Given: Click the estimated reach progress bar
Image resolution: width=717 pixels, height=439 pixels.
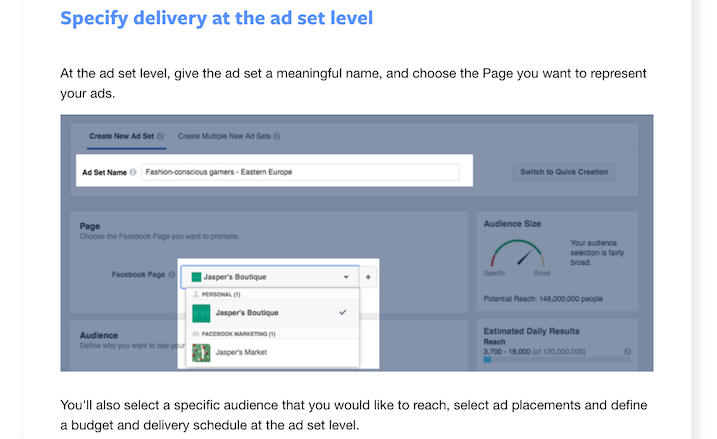Looking at the screenshot, I should (557, 360).
